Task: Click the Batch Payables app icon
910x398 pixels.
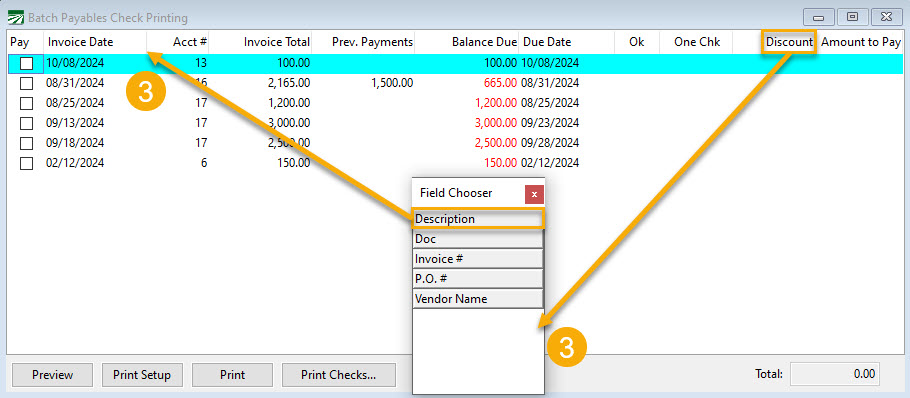Action: [16, 17]
